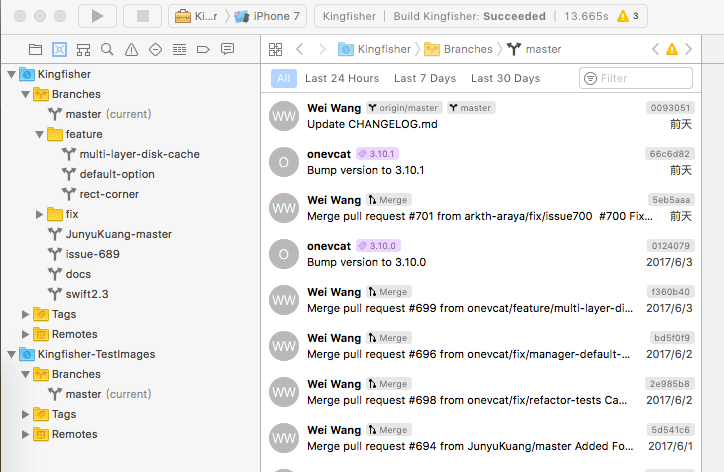Open the Symbol navigator icon
Viewport: 724px width, 472px height.
[x=84, y=49]
